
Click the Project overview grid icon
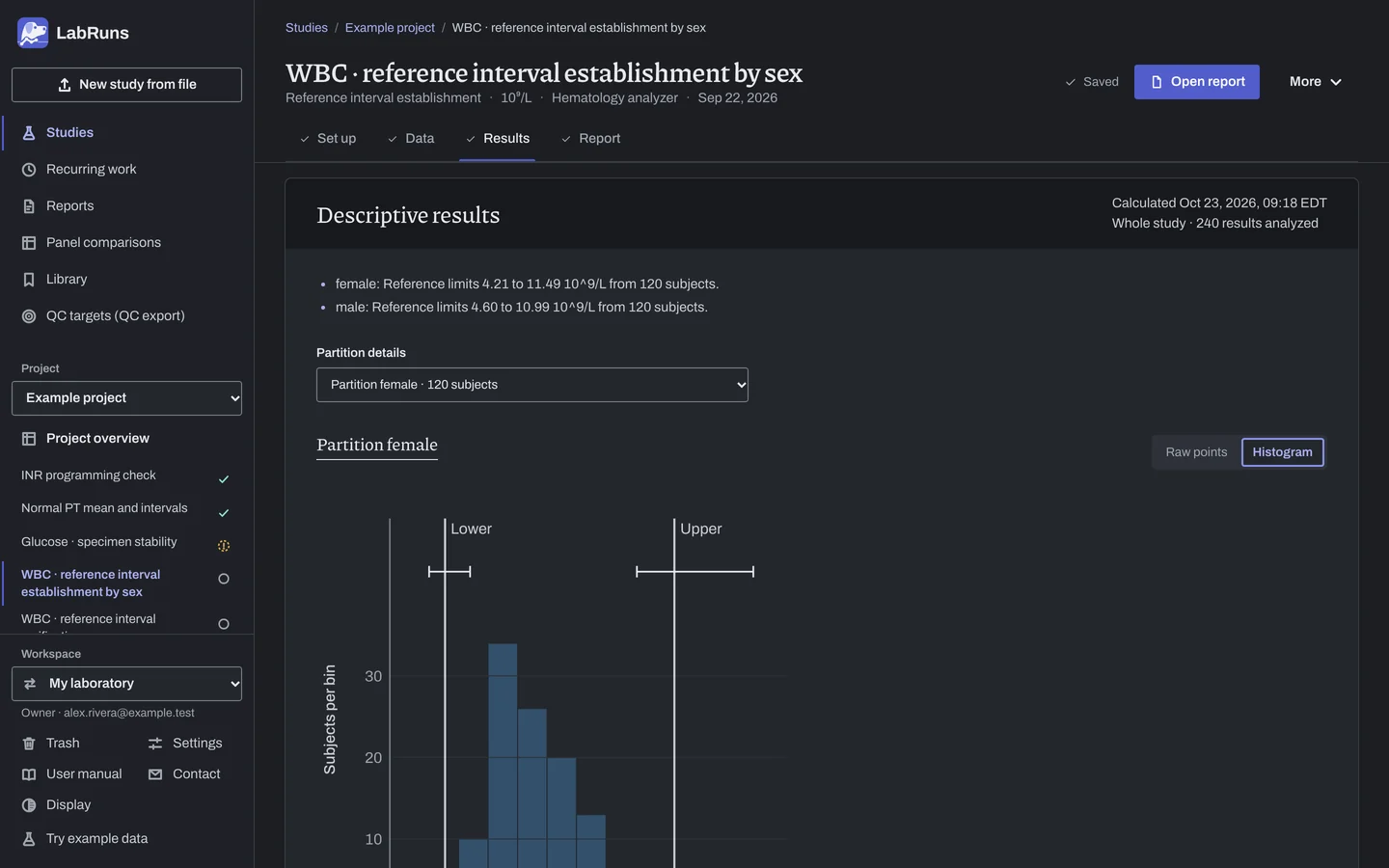click(29, 439)
